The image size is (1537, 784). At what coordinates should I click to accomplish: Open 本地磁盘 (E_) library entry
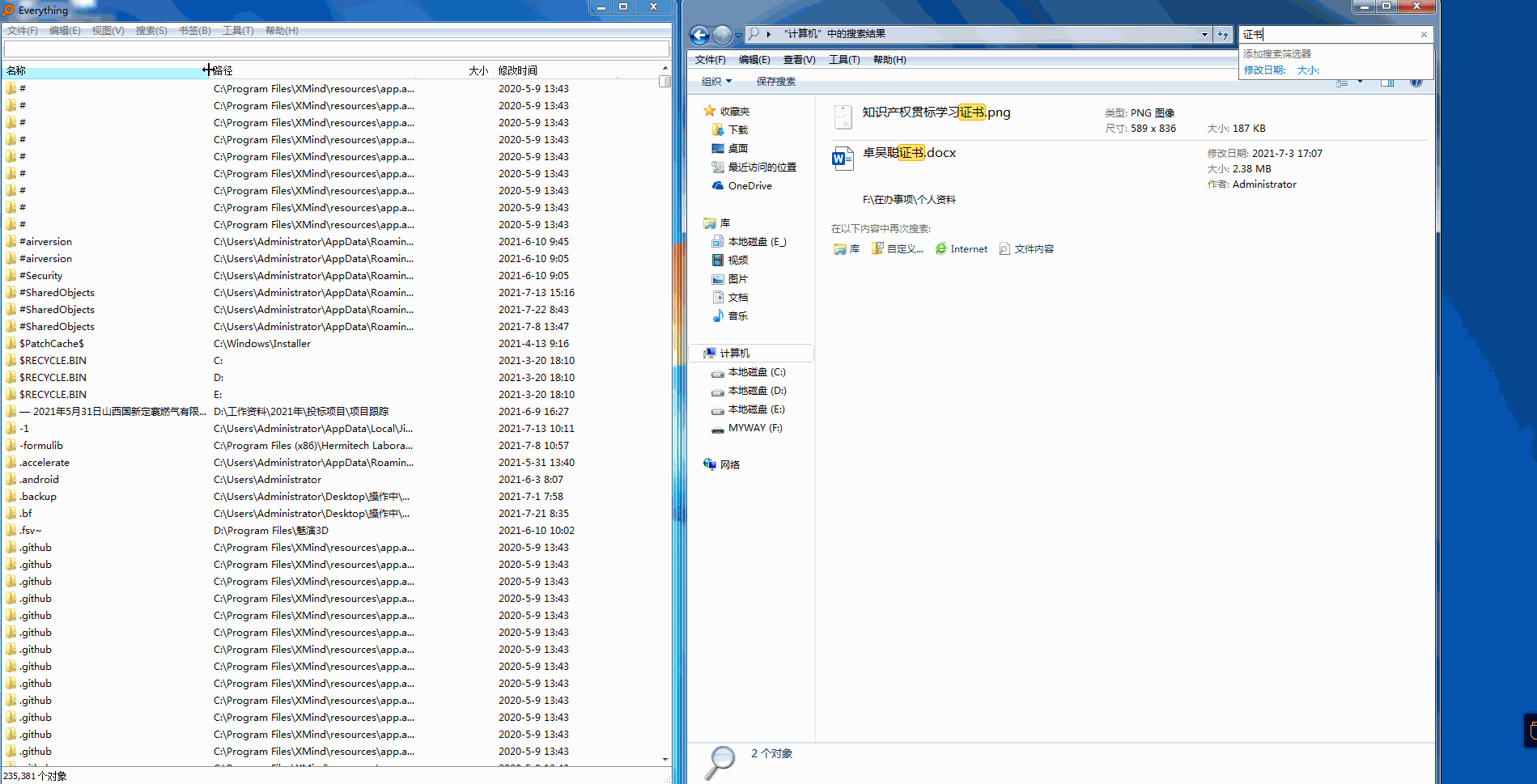[749, 241]
